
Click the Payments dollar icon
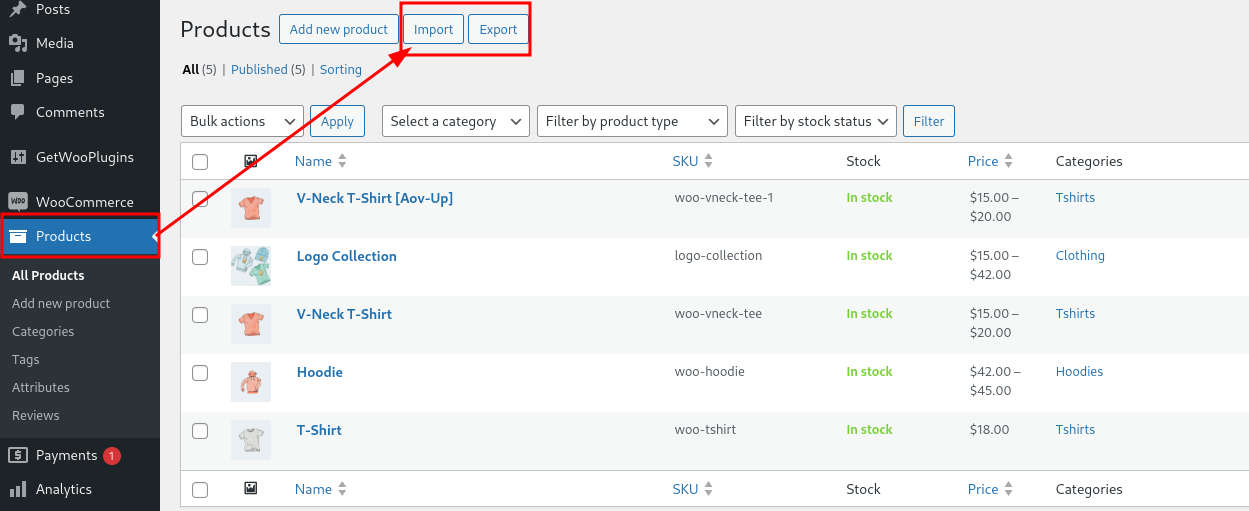(17, 455)
